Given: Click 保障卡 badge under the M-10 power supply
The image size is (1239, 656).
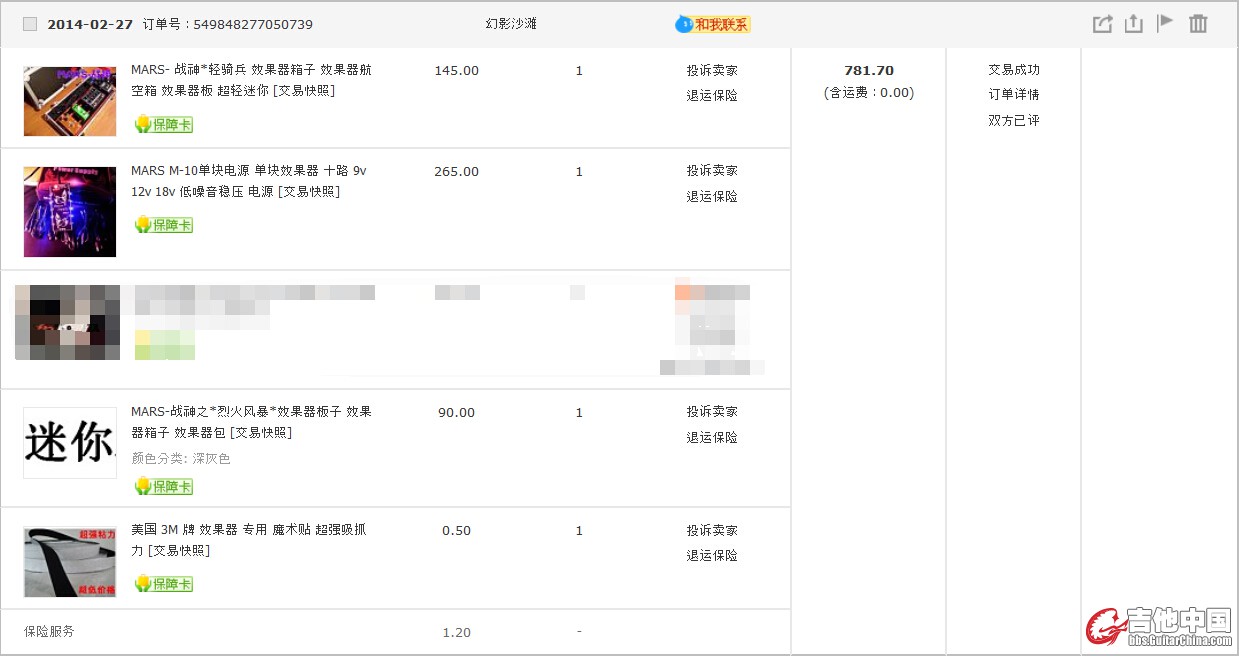Looking at the screenshot, I should [x=164, y=224].
